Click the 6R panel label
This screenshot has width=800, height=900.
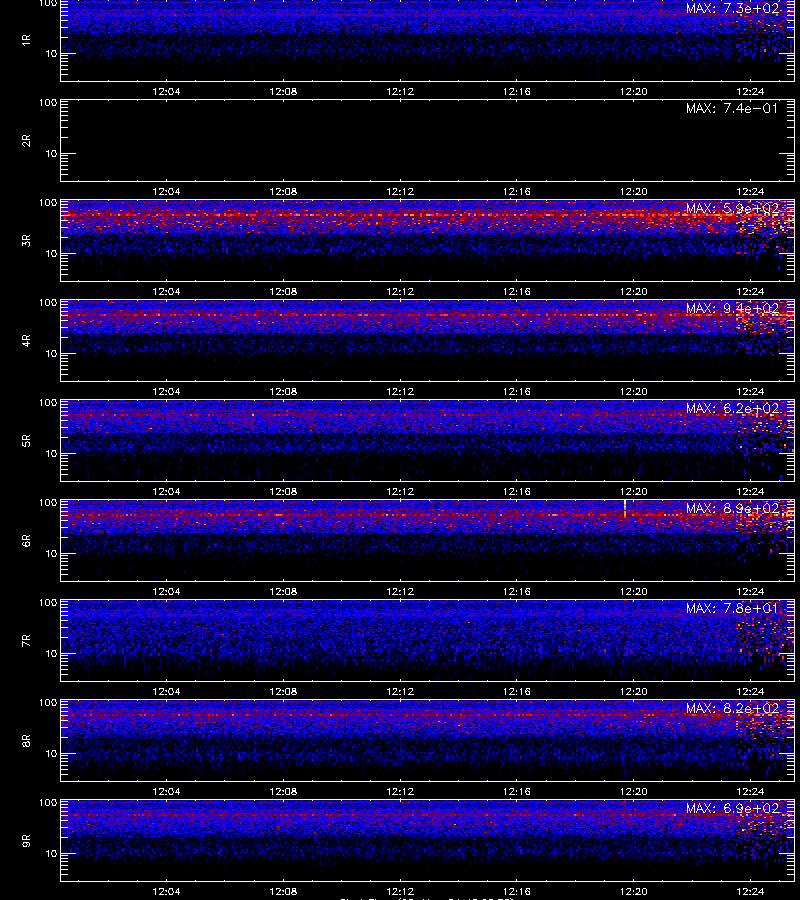tap(26, 541)
